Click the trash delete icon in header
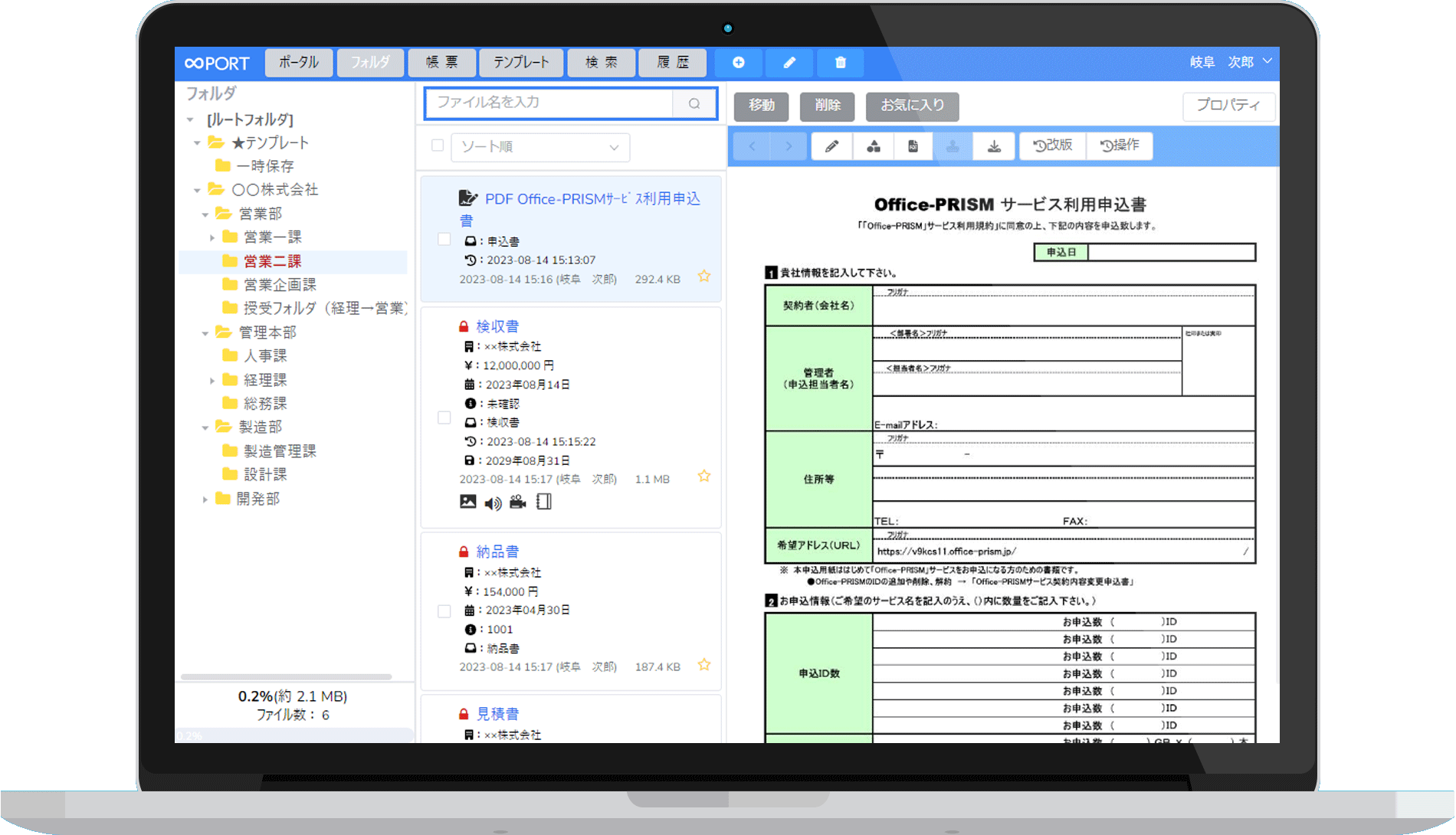 click(x=841, y=63)
